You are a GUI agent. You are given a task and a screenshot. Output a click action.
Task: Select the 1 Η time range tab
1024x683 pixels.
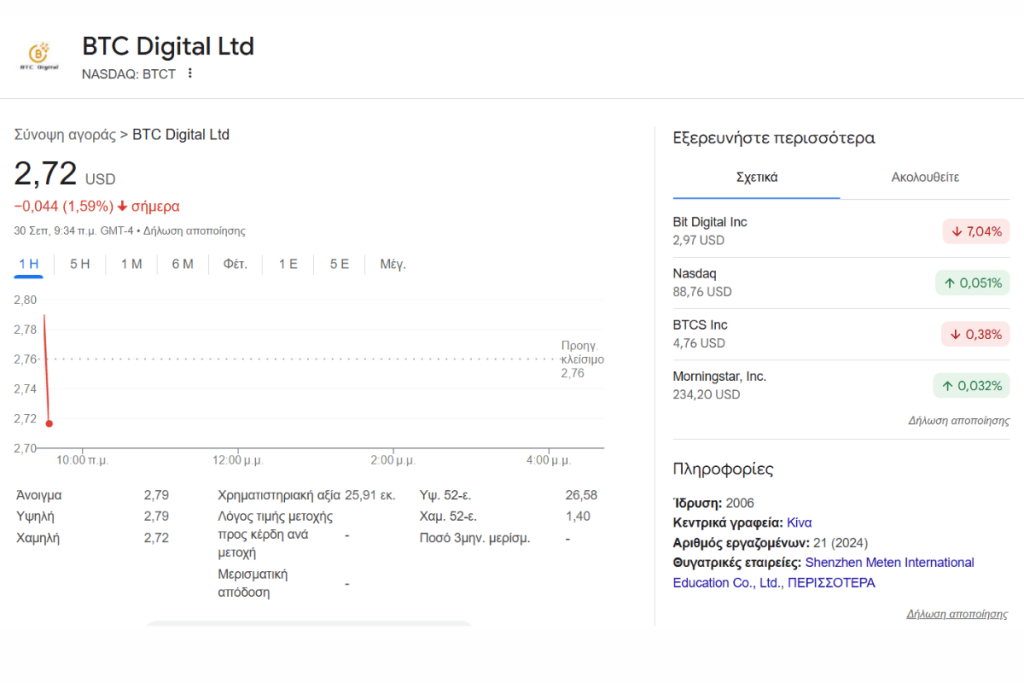(29, 264)
